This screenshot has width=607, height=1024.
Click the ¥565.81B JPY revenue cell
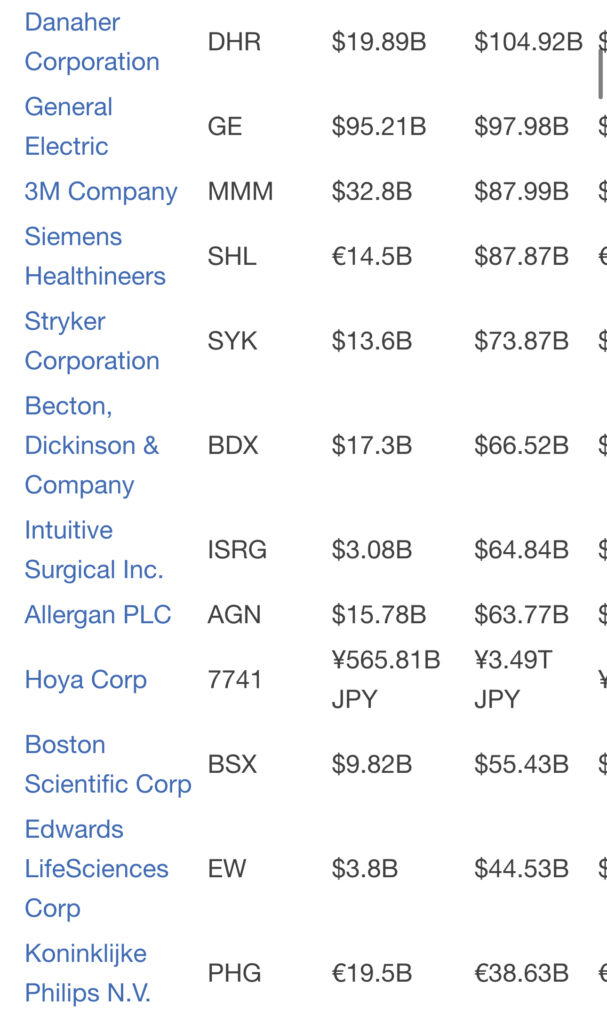pos(386,680)
